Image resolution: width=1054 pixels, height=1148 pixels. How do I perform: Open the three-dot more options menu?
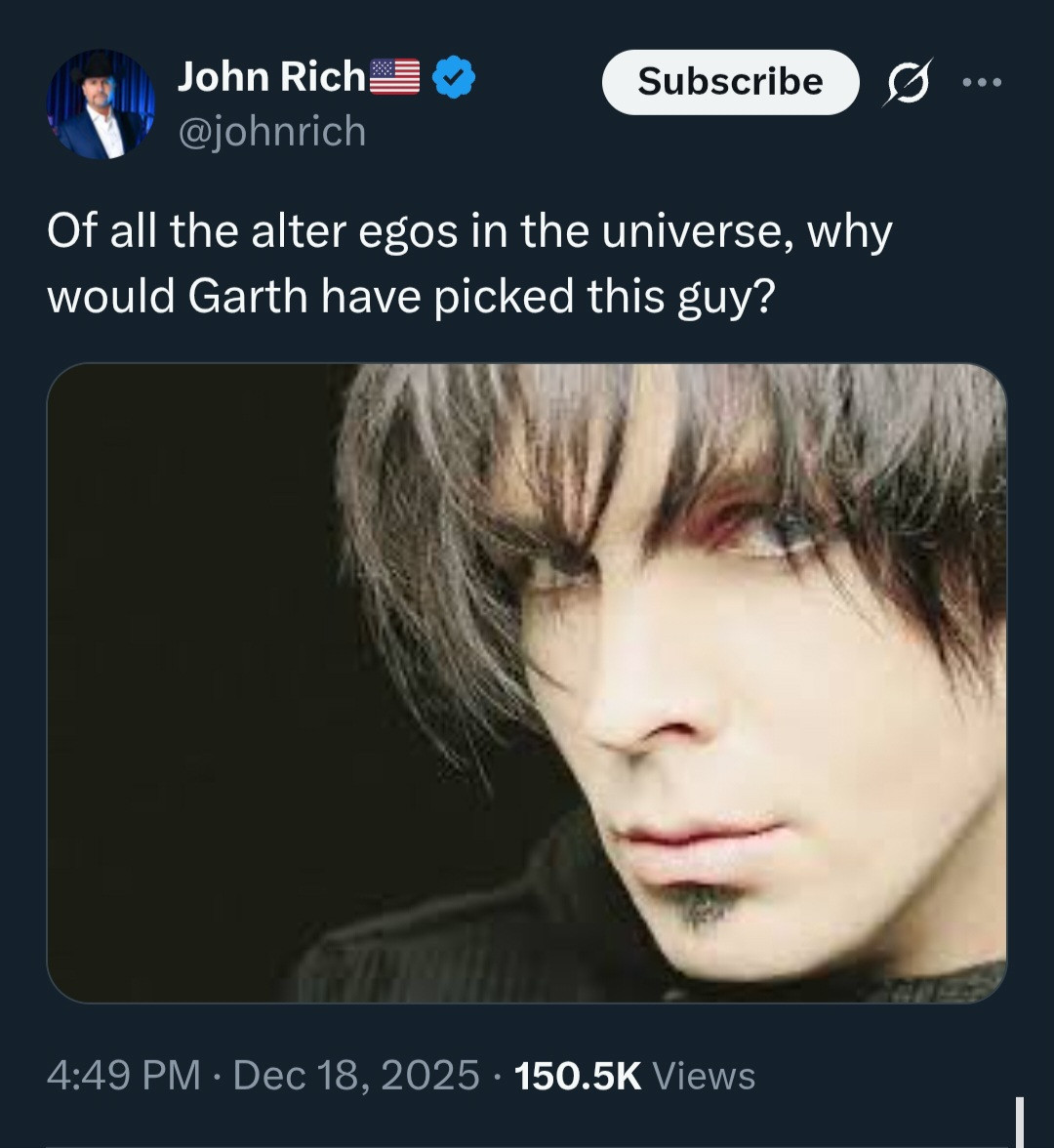(x=982, y=82)
